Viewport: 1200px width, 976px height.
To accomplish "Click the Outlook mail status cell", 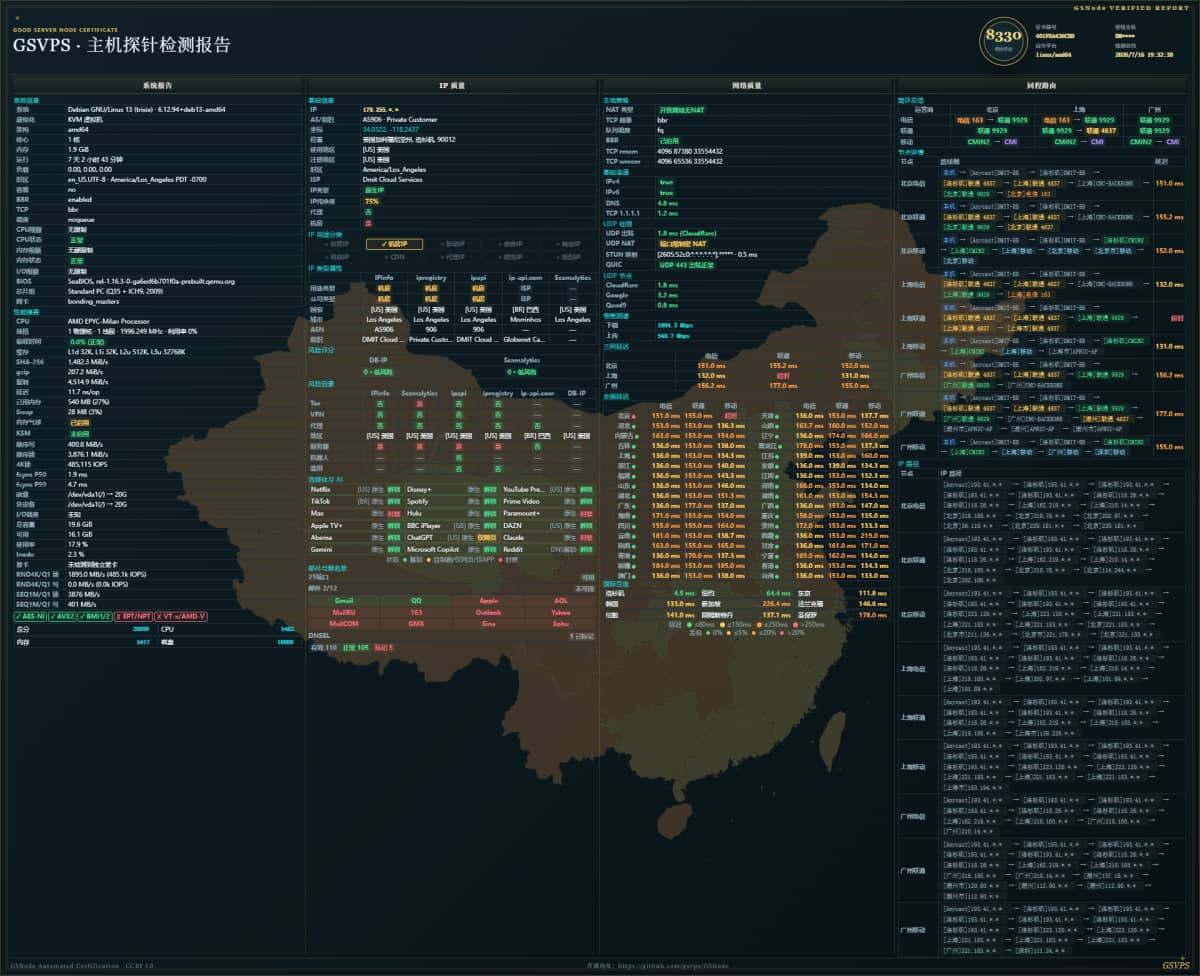I will 488,611.
